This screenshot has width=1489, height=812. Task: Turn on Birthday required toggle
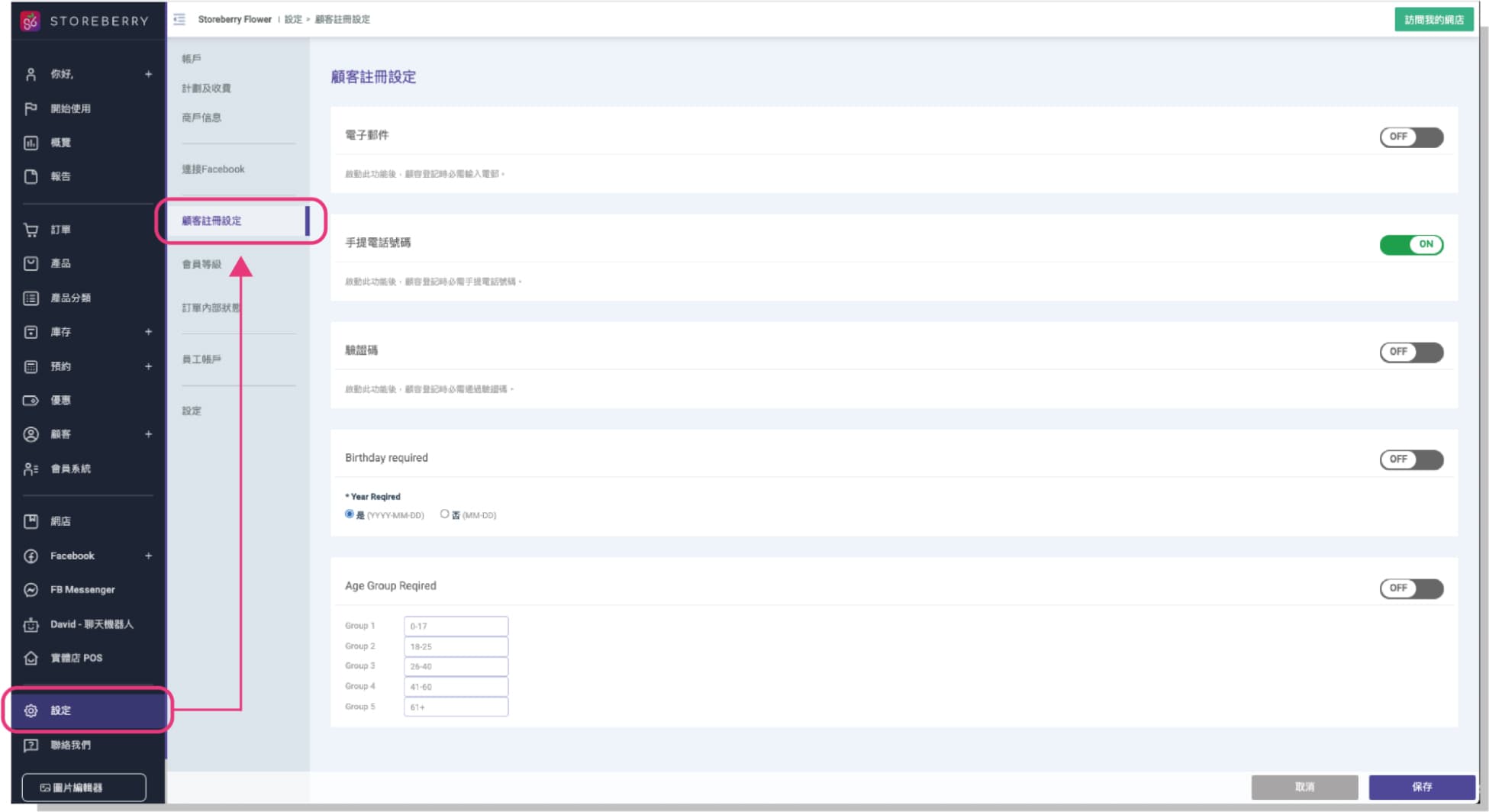[1411, 459]
